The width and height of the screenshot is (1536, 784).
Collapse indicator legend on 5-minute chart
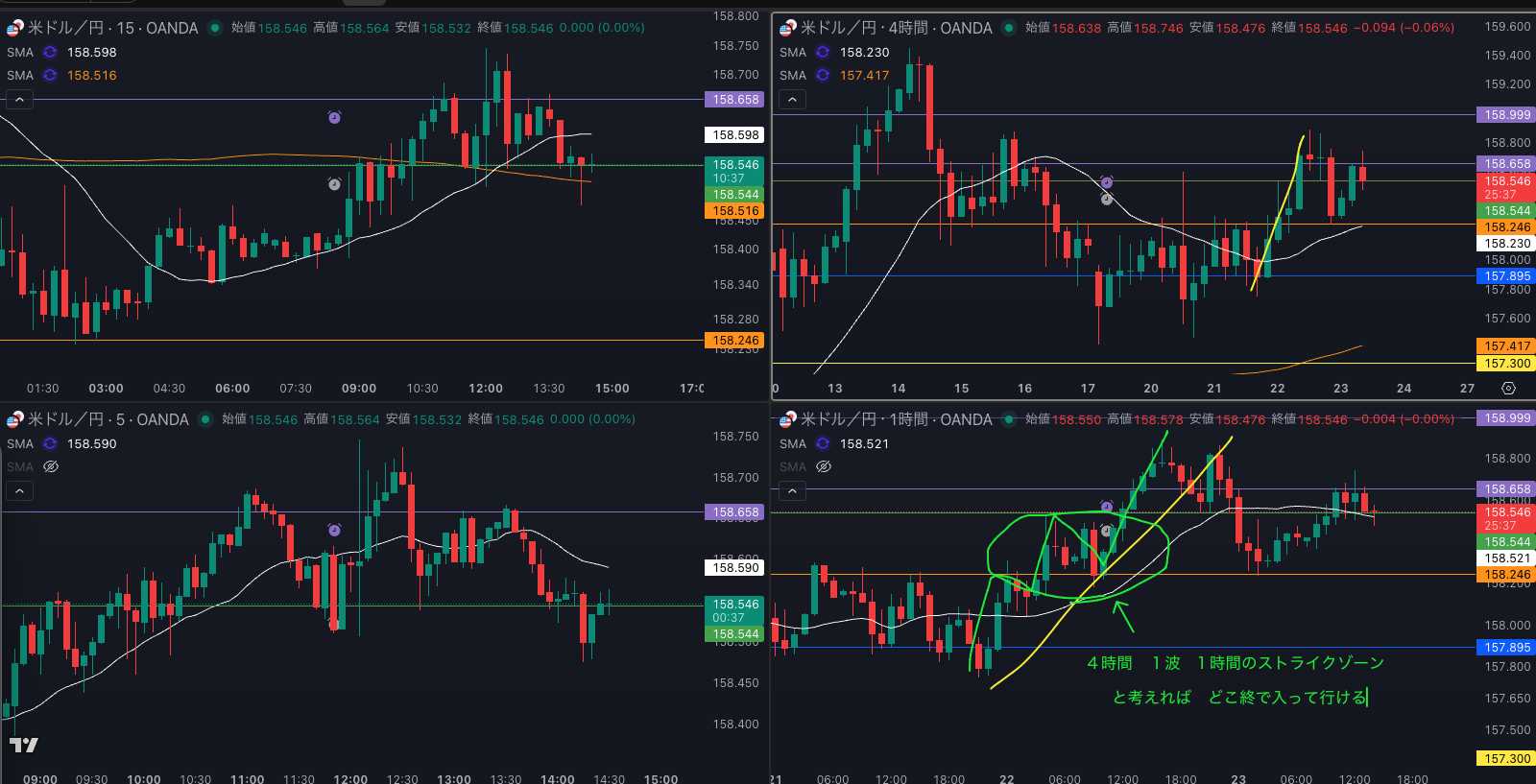19,490
